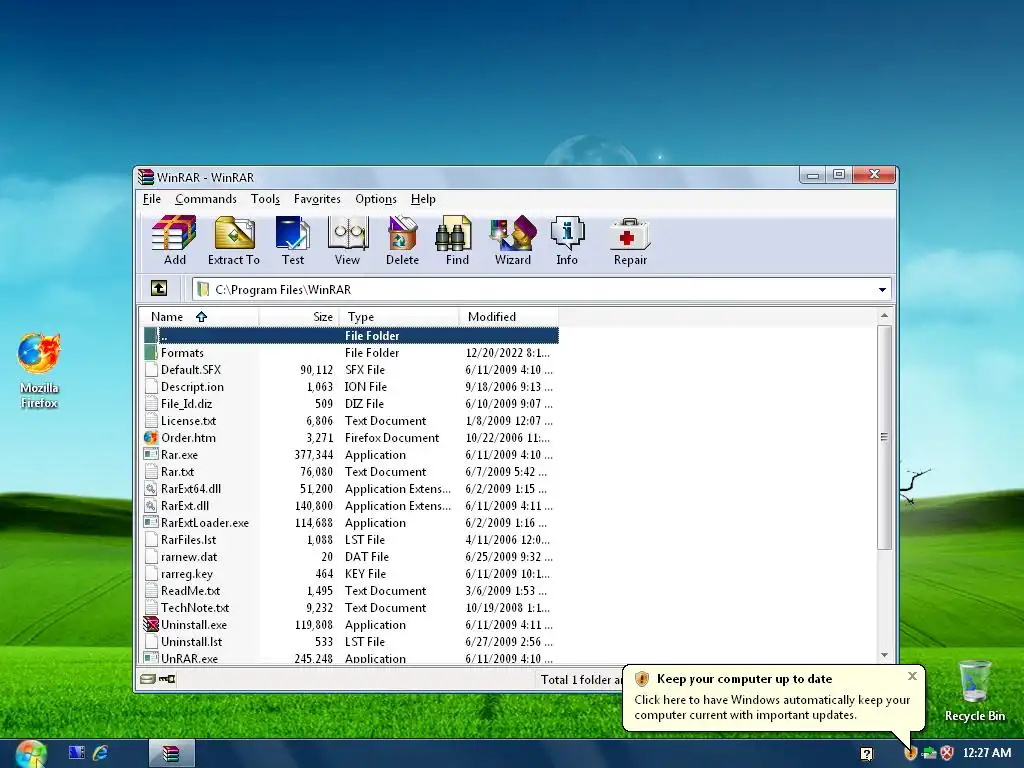1024x768 pixels.
Task: Click the drive icon in status bar
Action: pyautogui.click(x=148, y=679)
